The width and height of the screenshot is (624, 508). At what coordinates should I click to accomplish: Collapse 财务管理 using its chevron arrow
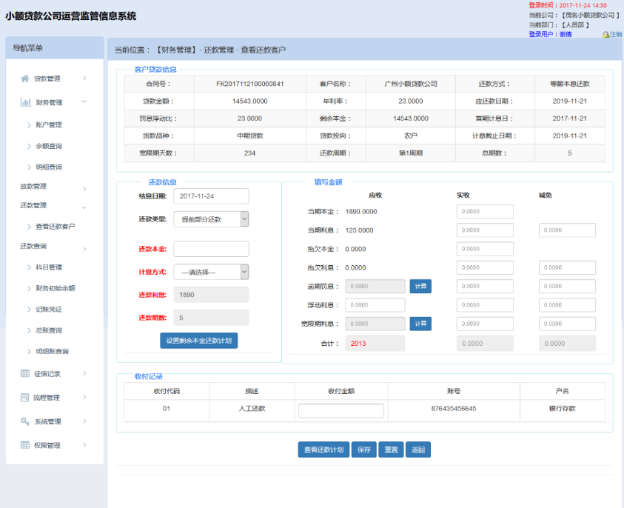[84, 101]
